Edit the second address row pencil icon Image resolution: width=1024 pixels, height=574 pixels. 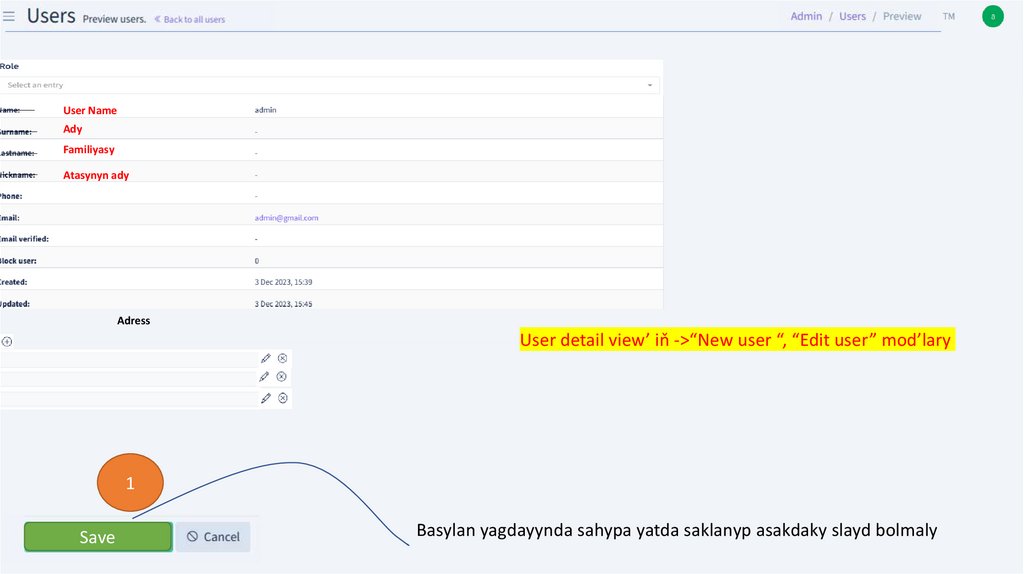pyautogui.click(x=264, y=377)
